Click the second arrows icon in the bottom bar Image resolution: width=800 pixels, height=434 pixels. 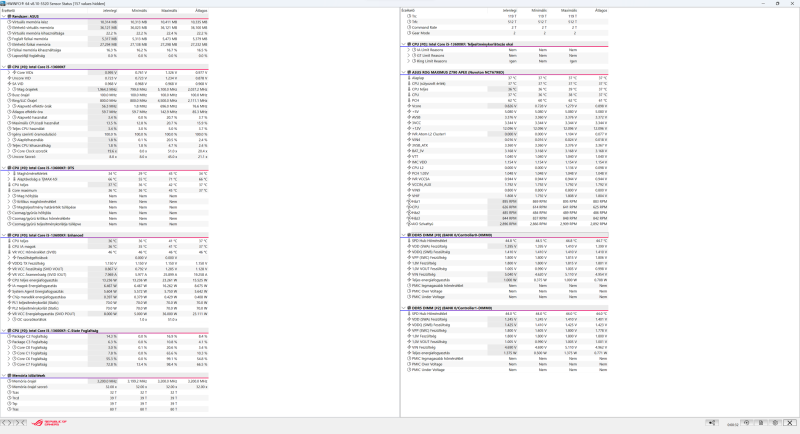pos(20,423)
